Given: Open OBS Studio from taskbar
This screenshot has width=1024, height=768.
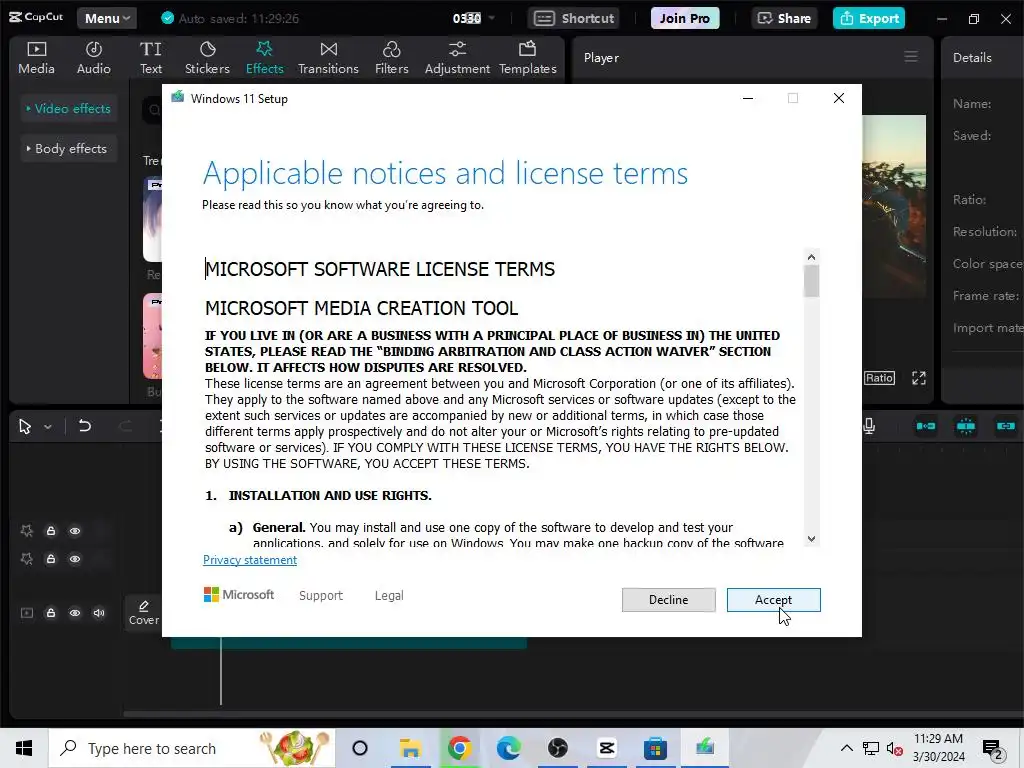Looking at the screenshot, I should coord(557,748).
